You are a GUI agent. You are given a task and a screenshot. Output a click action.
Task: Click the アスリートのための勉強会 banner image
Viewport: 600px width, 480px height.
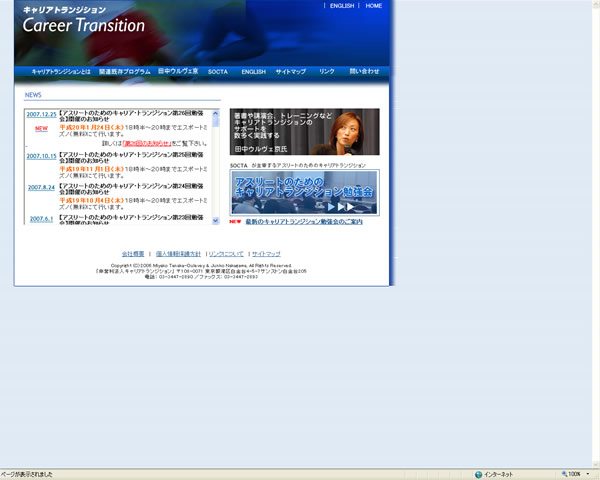point(304,192)
